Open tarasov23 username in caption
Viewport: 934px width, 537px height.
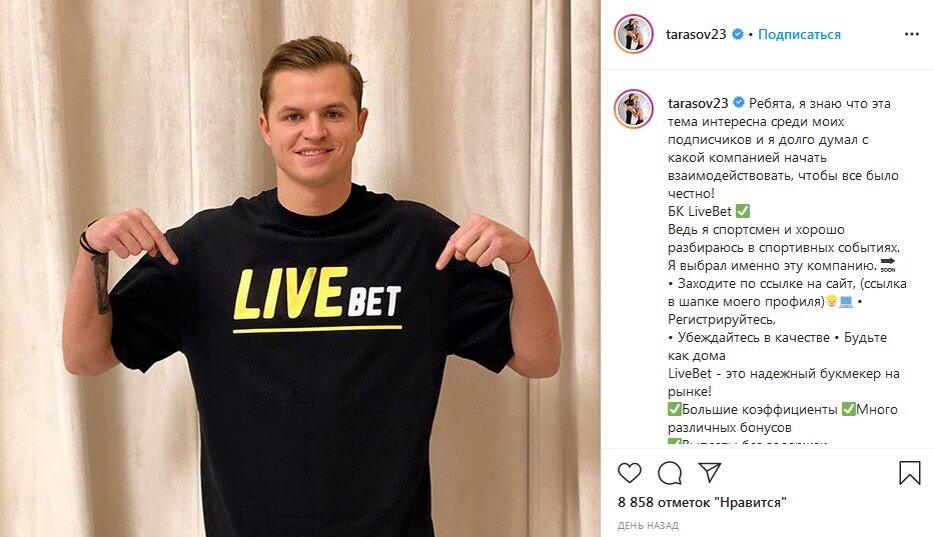coord(698,103)
